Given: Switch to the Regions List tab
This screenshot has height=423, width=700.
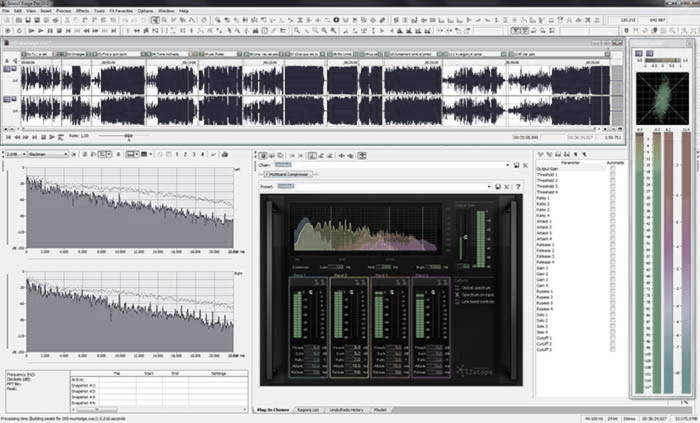Looking at the screenshot, I should 308,410.
